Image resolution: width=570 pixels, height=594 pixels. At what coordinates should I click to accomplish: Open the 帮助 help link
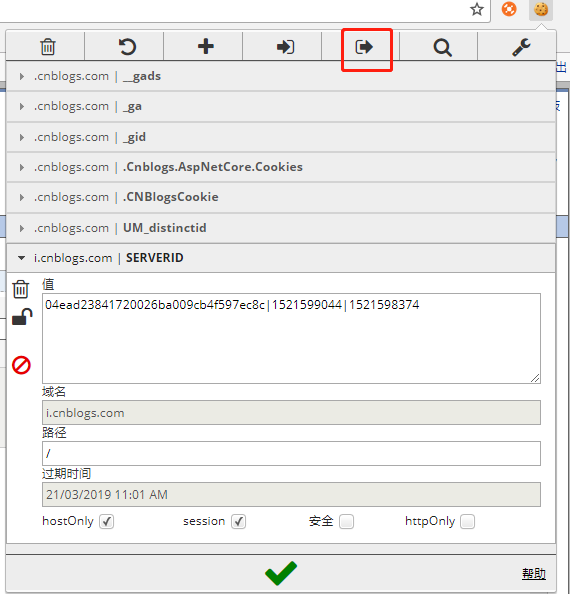point(534,574)
